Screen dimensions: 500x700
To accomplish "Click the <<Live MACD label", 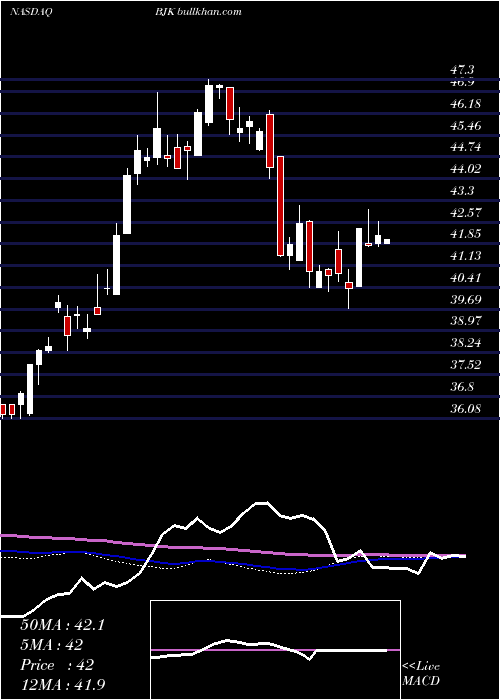I will (x=421, y=673).
